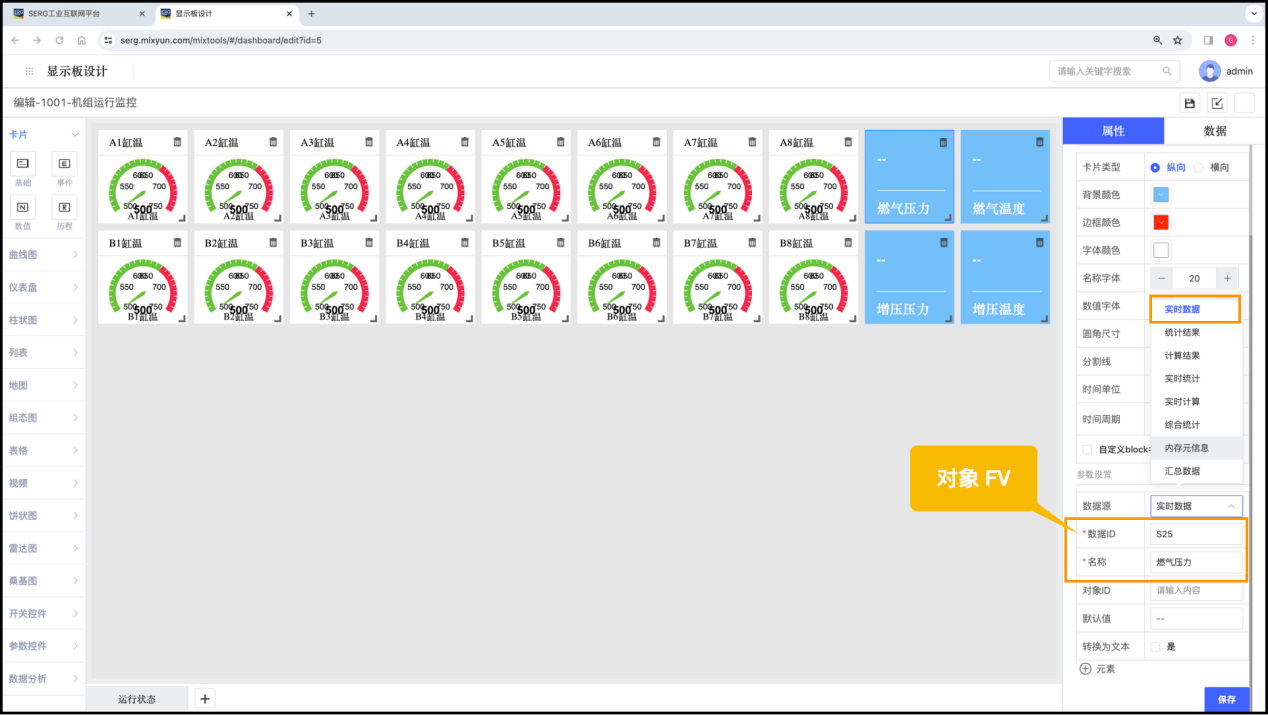Select the 事件 event card icon

click(x=64, y=164)
